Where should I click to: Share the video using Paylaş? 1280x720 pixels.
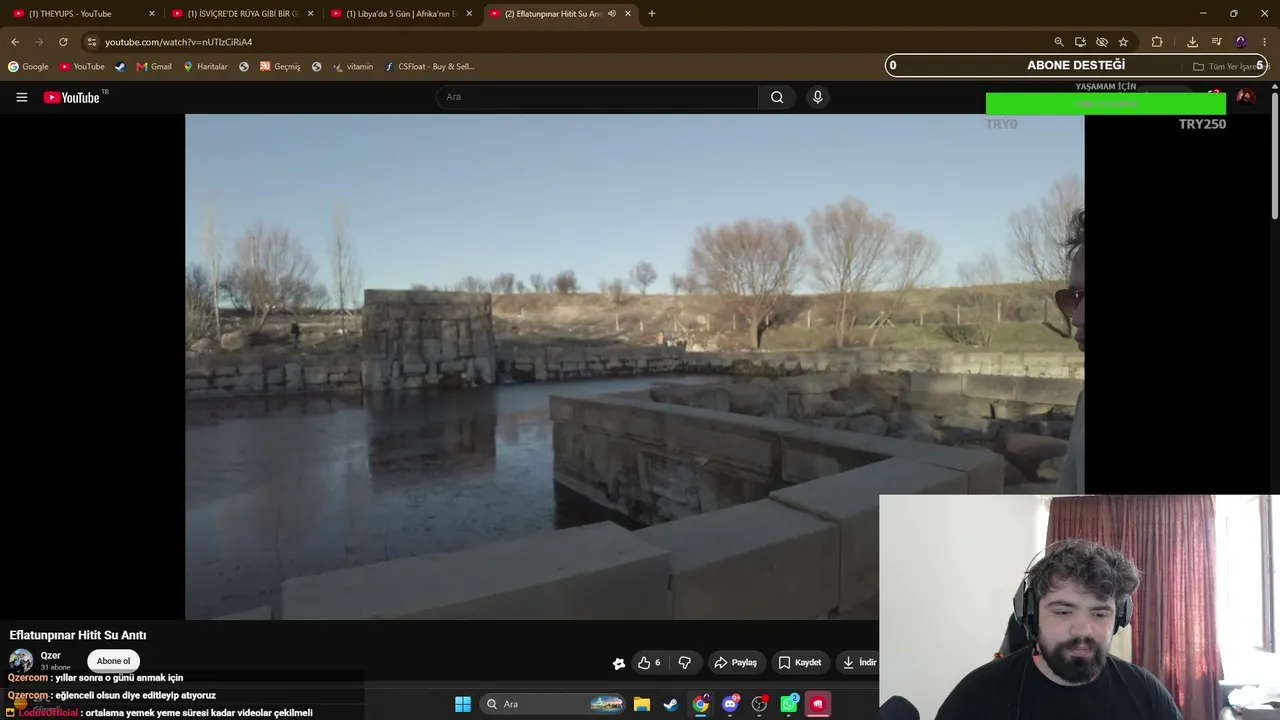point(735,662)
